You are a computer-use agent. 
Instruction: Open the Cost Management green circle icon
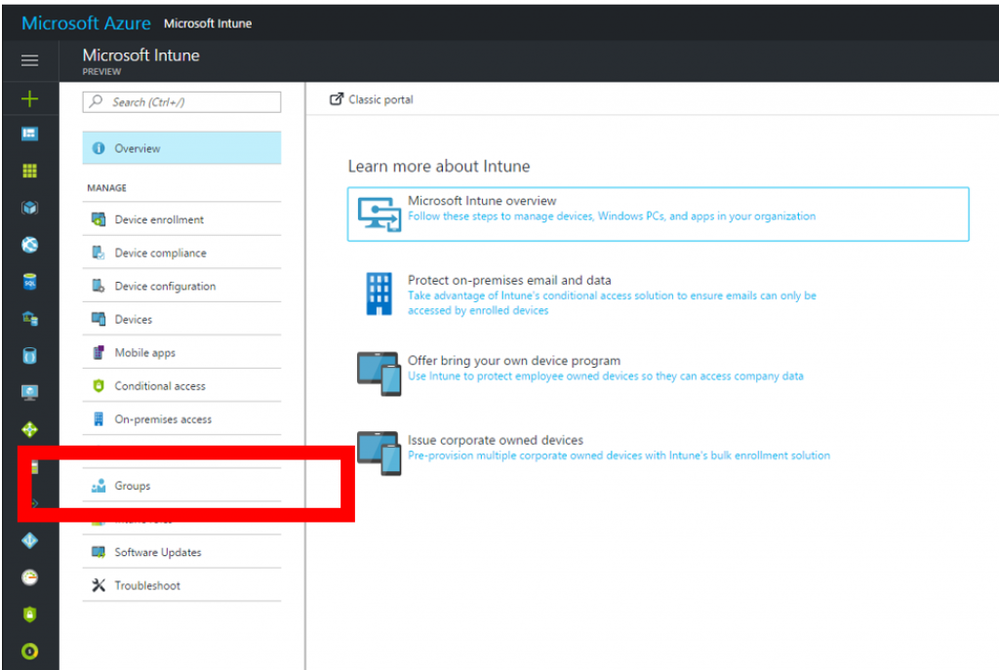pyautogui.click(x=29, y=652)
